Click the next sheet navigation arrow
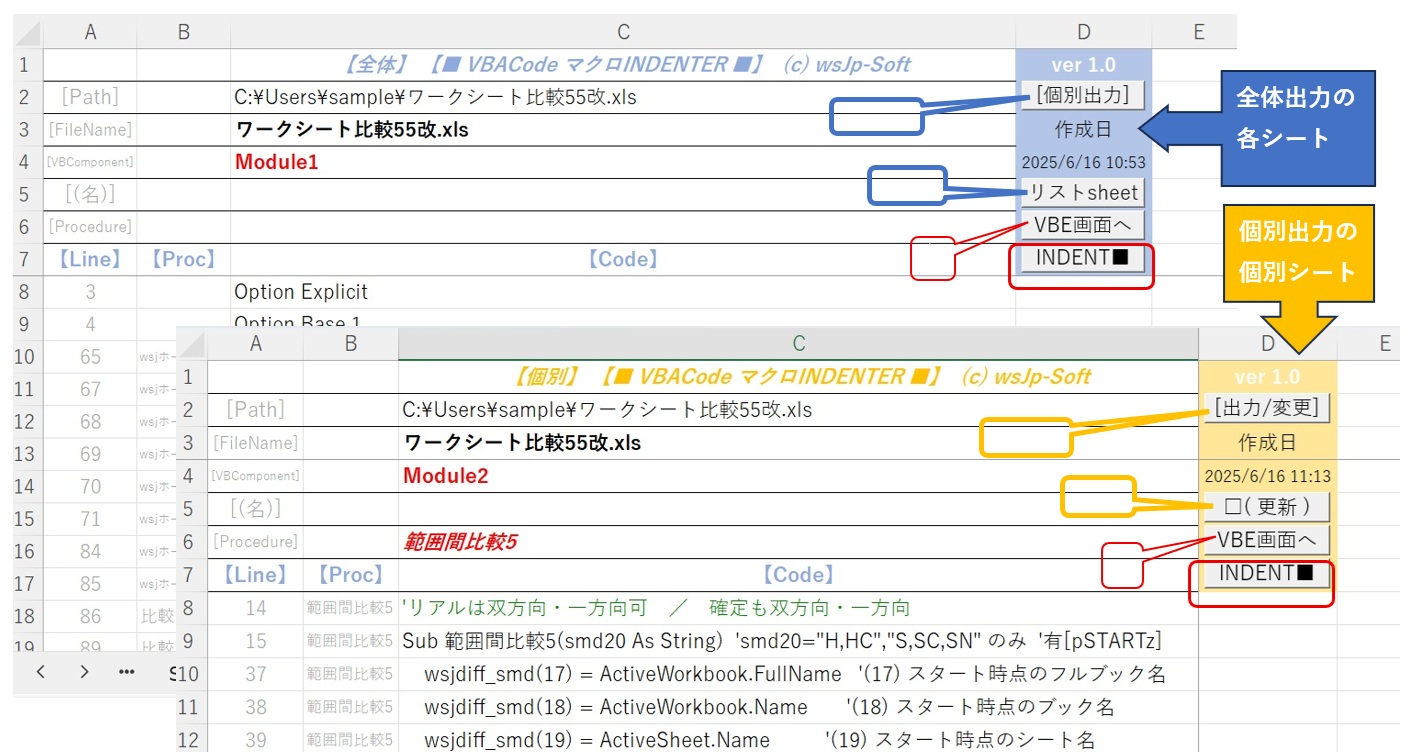1413x752 pixels. click(85, 671)
